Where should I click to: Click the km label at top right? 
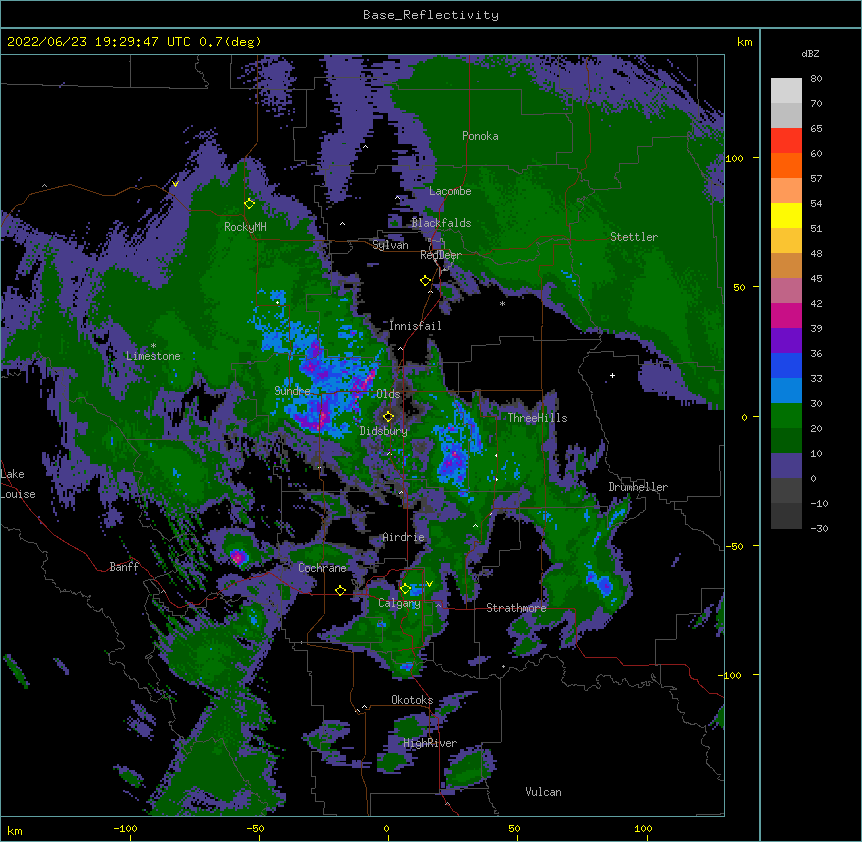tap(745, 42)
